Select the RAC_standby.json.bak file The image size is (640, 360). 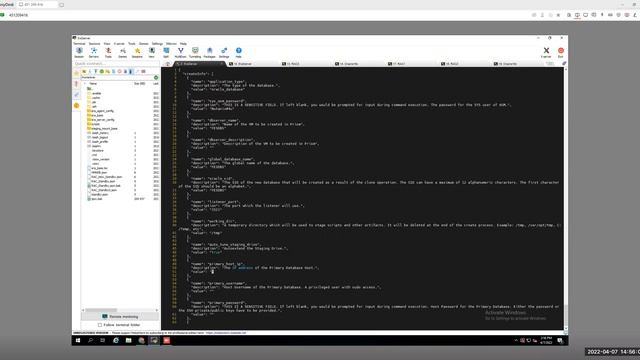pyautogui.click(x=105, y=186)
